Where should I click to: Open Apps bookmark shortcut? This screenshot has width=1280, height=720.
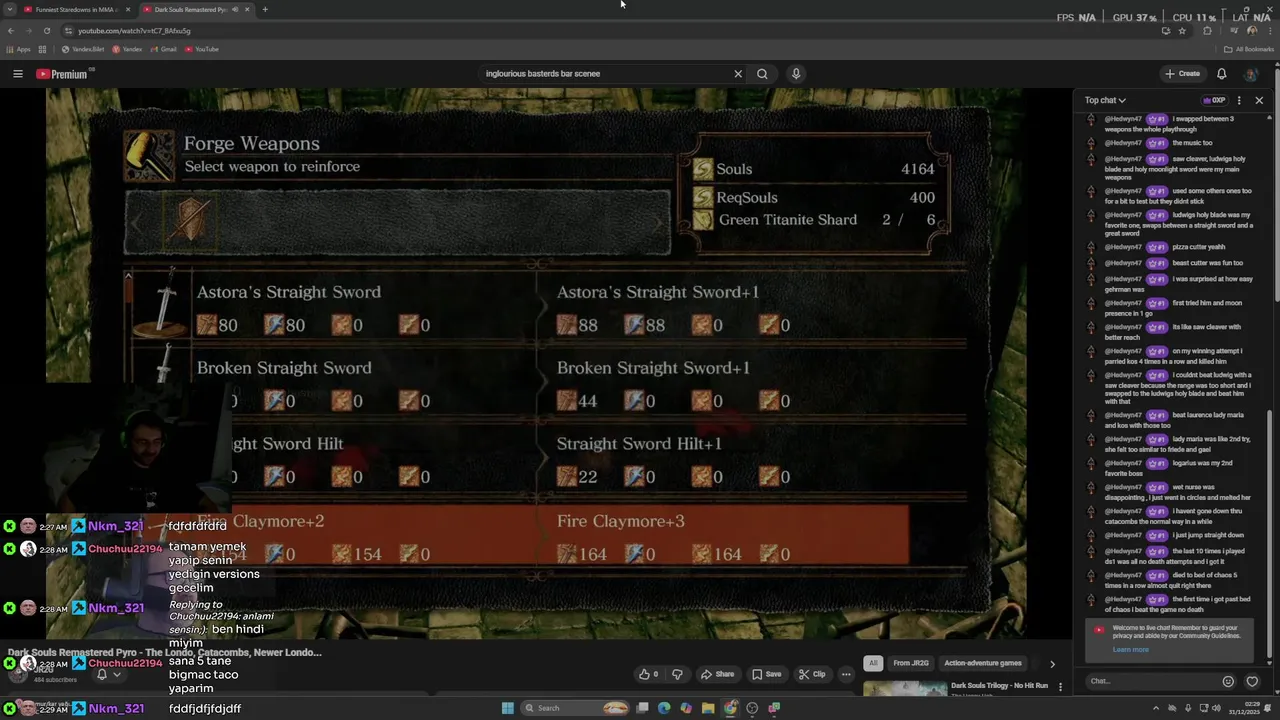click(x=18, y=49)
